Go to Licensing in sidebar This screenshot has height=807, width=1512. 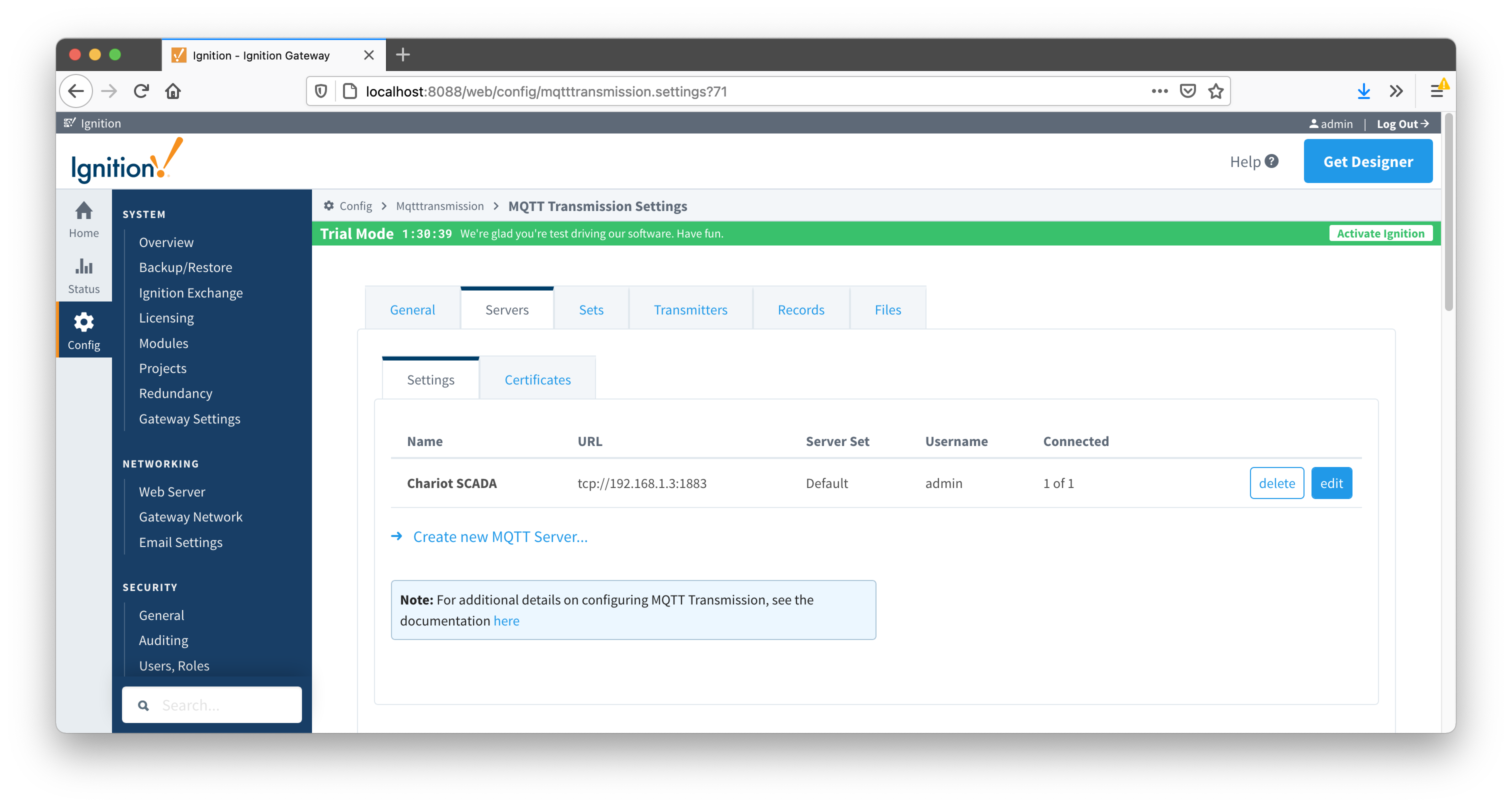pyautogui.click(x=166, y=317)
